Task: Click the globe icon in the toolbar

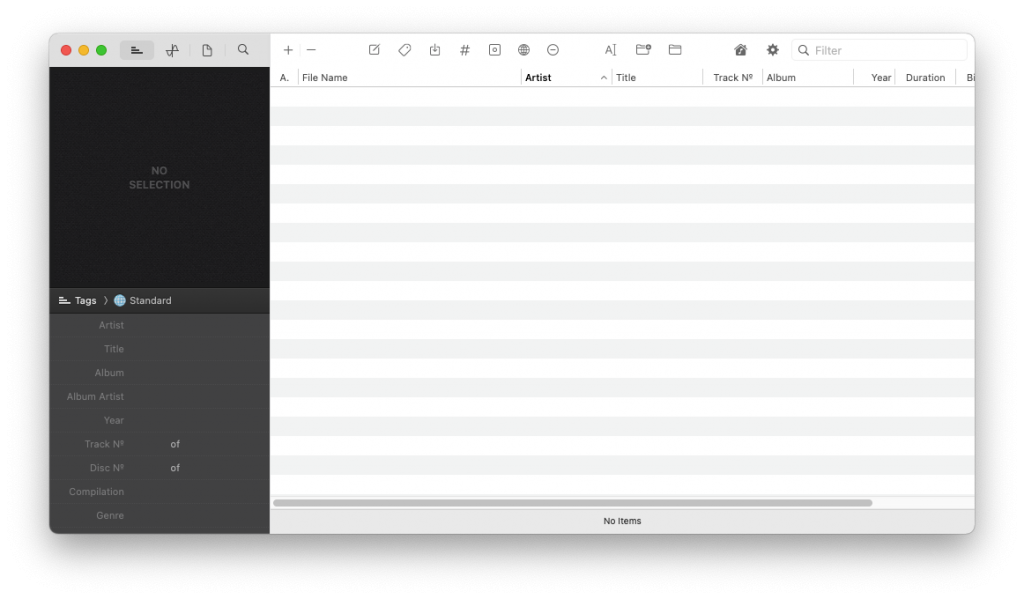Action: pos(524,50)
